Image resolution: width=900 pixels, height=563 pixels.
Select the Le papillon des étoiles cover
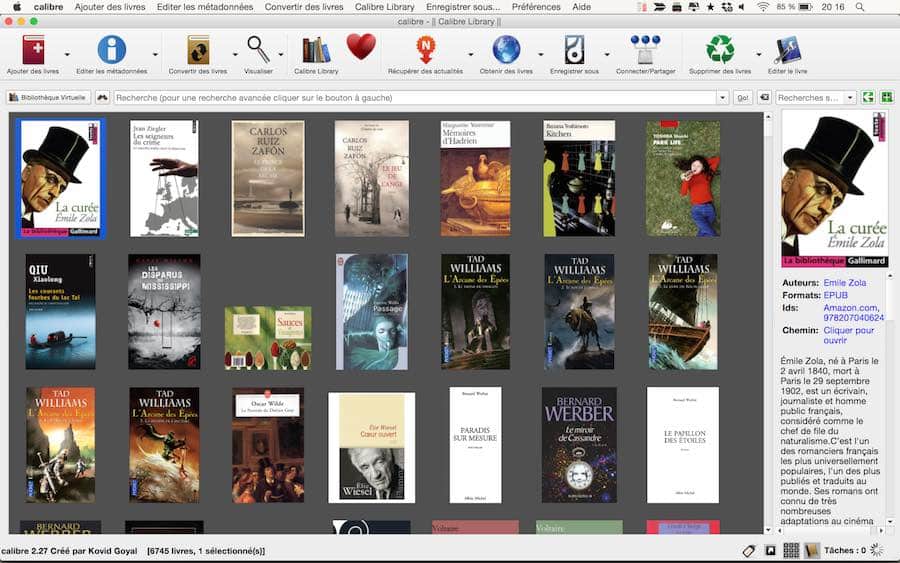point(682,445)
